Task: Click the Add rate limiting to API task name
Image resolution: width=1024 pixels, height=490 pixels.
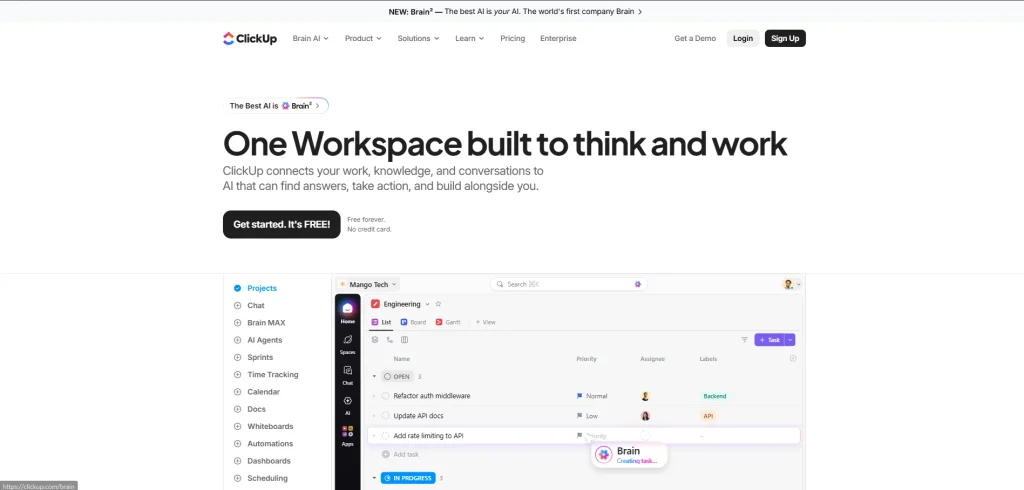Action: pyautogui.click(x=428, y=436)
